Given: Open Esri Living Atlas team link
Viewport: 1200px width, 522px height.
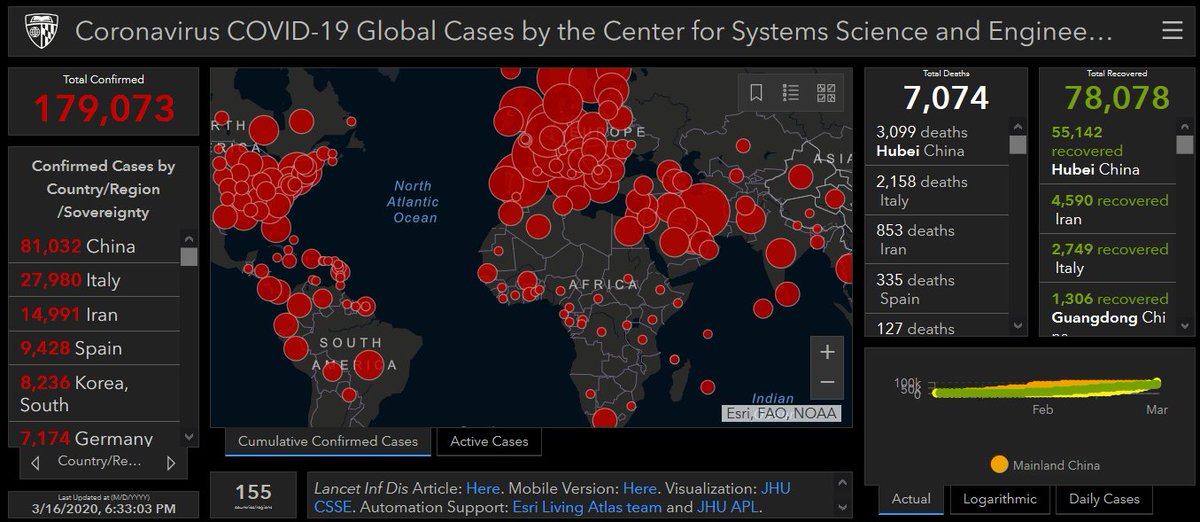Looking at the screenshot, I should pyautogui.click(x=587, y=507).
